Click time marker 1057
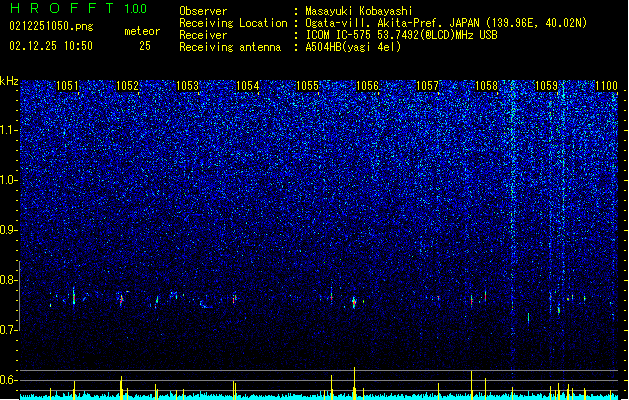Viewport: 629px width, 400px height. (x=428, y=86)
